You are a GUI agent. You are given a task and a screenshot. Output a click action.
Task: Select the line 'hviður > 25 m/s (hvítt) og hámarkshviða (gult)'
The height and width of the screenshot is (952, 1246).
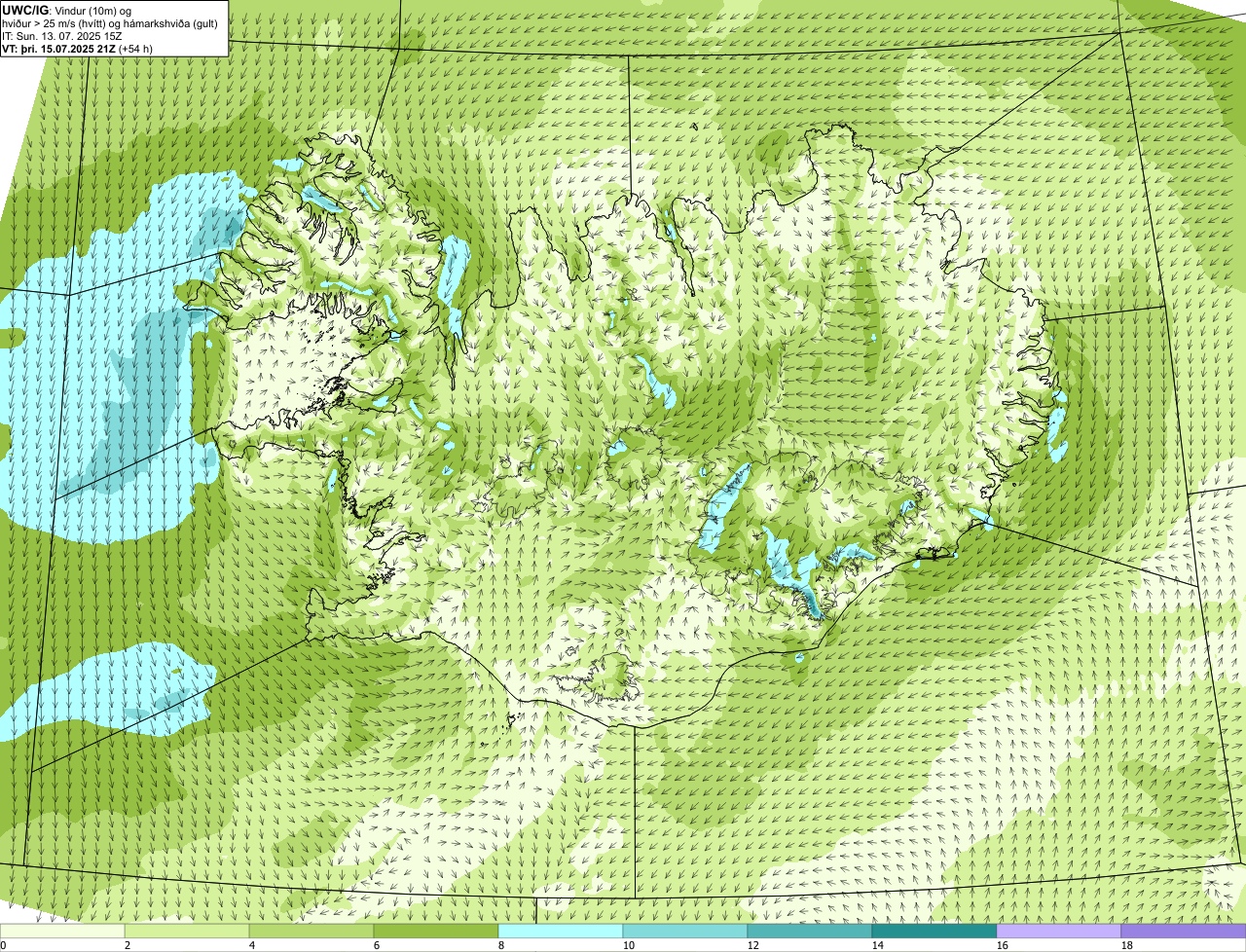click(x=110, y=23)
